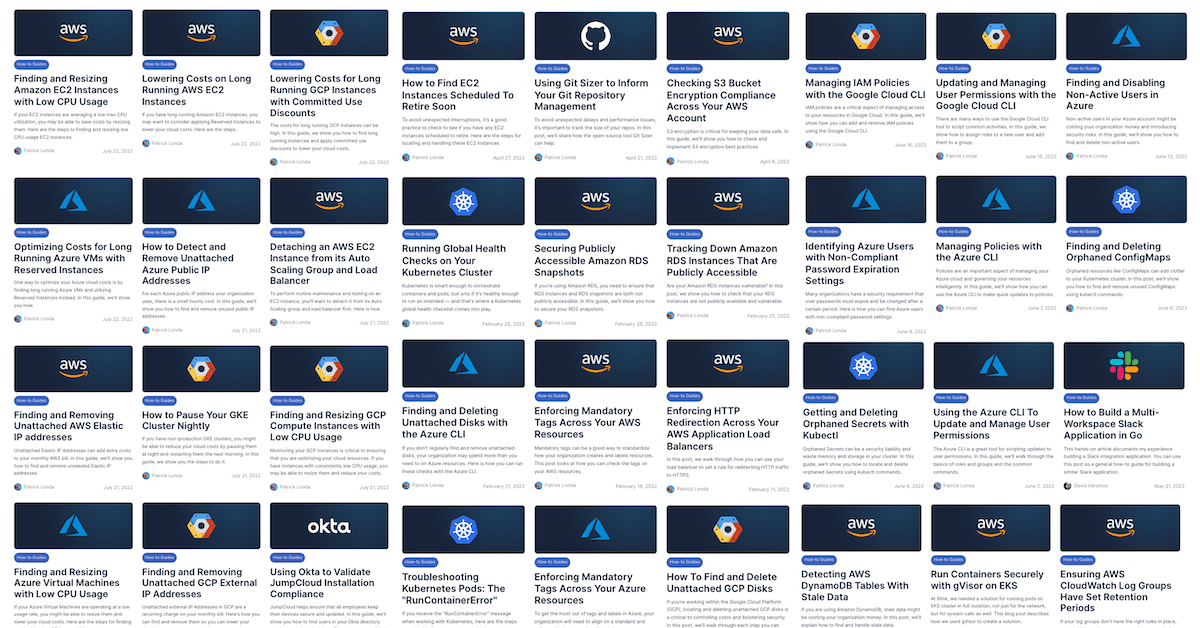
Task: Click the date April 21, 2022
Action: 643,158
